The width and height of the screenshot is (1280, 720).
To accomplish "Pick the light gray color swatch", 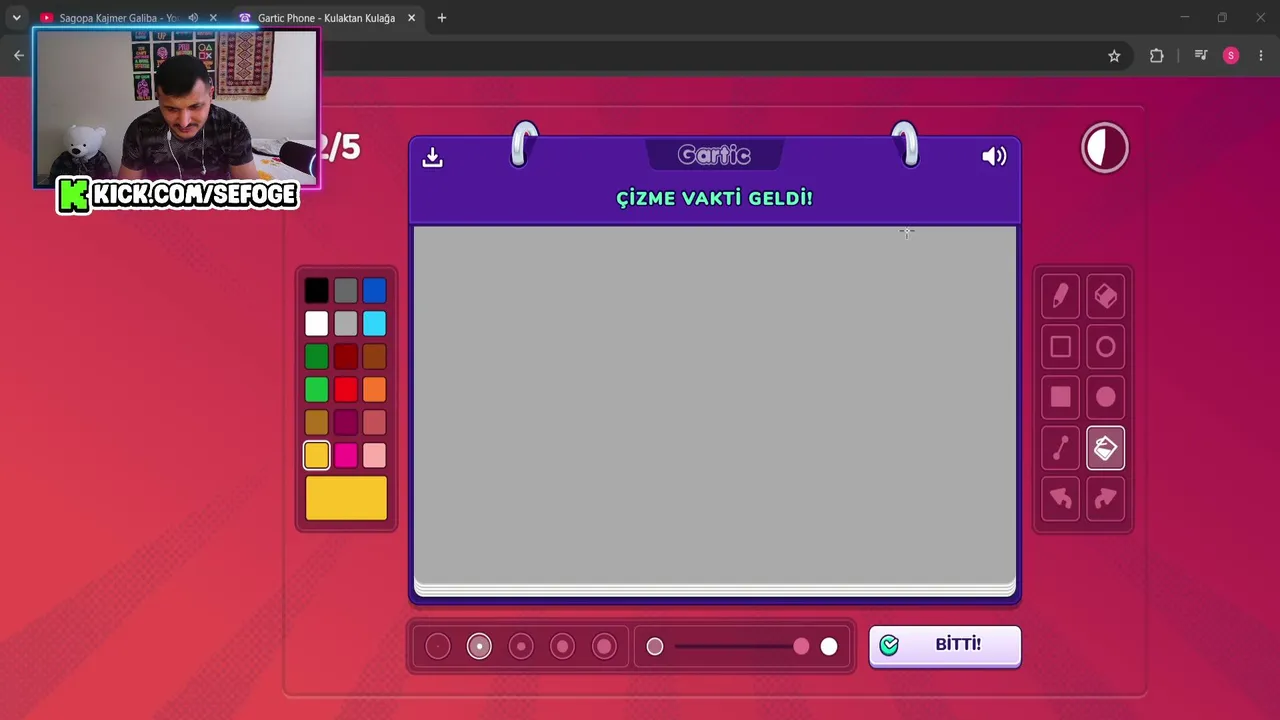I will (345, 324).
